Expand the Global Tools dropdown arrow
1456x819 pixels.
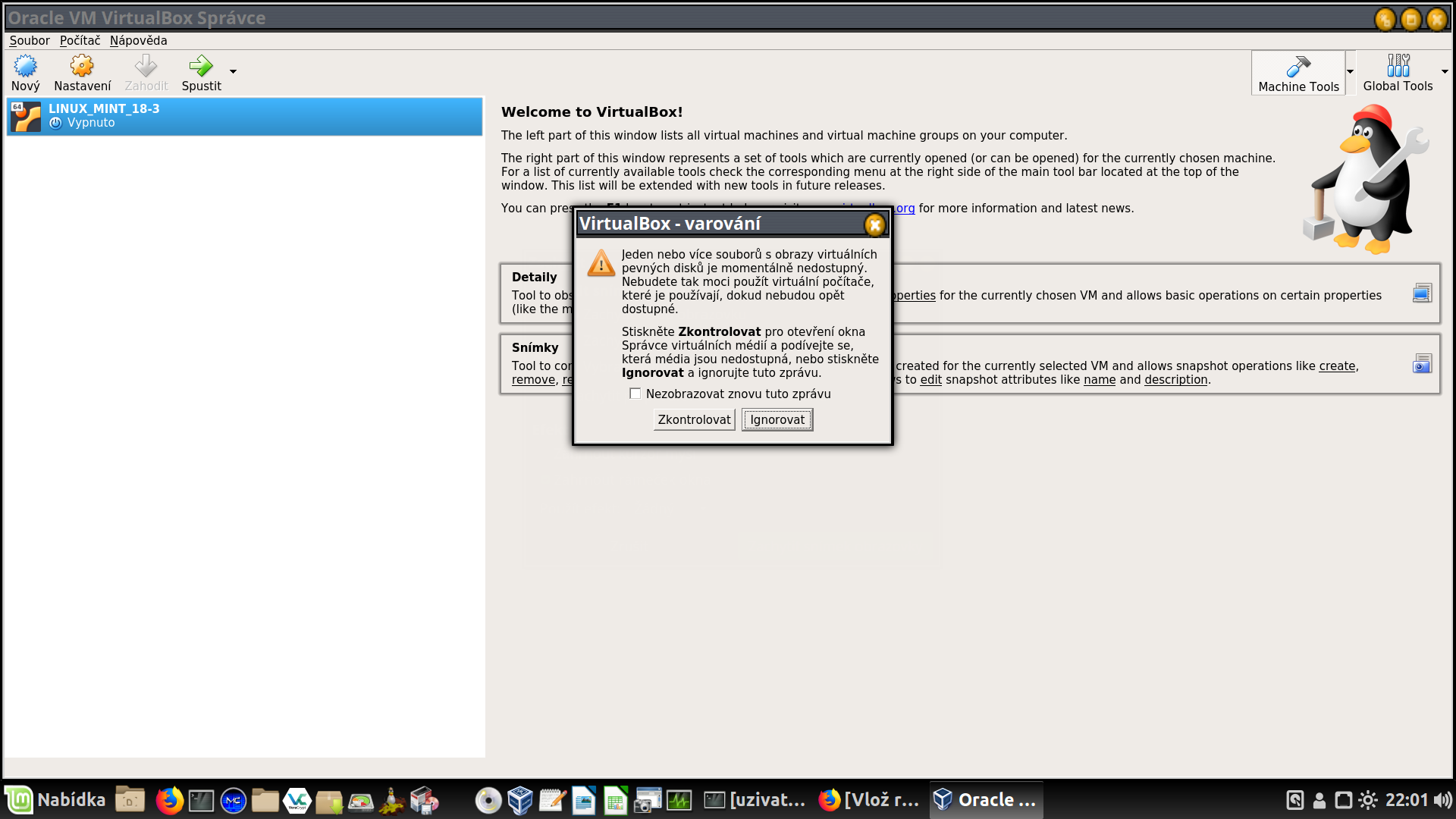pyautogui.click(x=1445, y=72)
